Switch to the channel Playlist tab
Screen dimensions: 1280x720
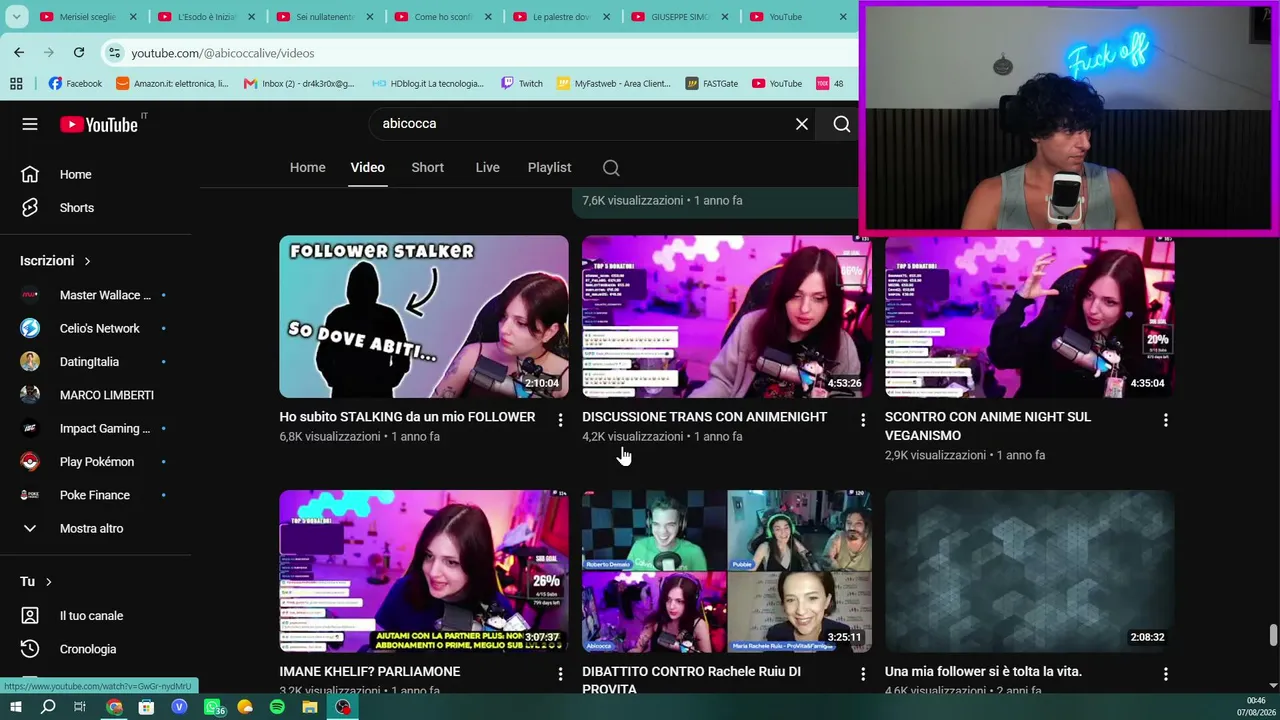[549, 168]
